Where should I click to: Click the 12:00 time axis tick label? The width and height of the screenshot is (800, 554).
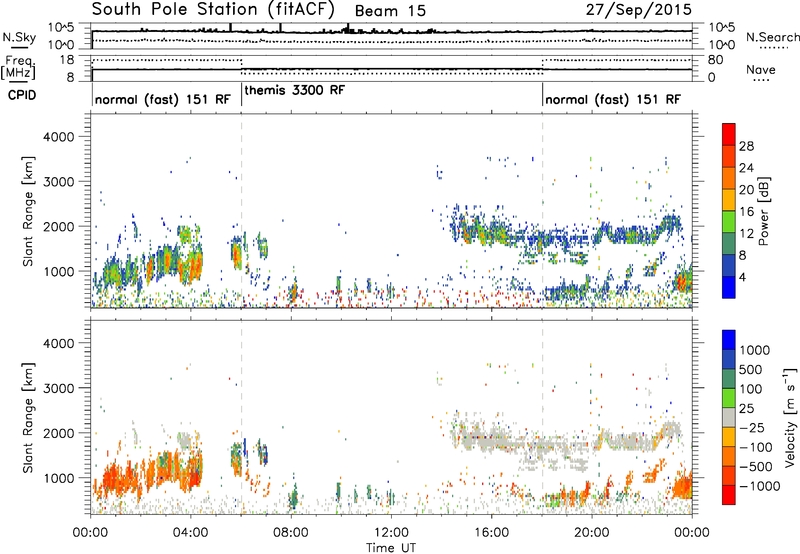click(391, 533)
